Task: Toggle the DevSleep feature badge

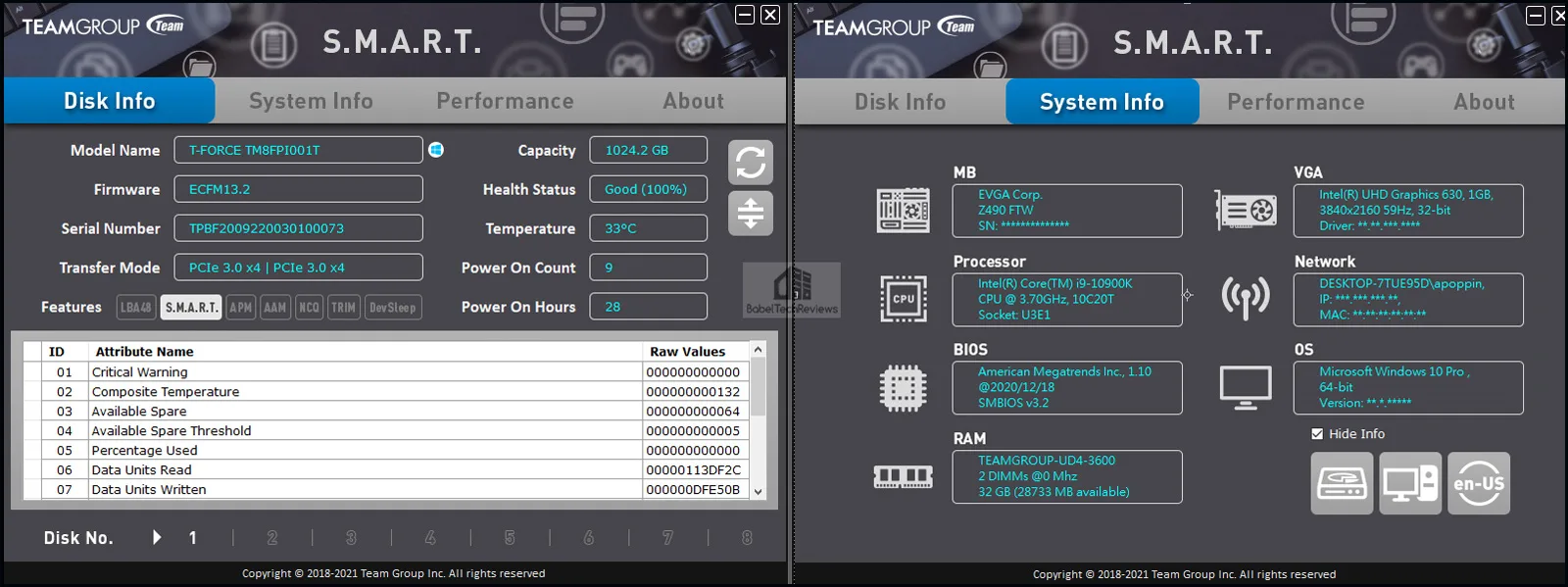Action: pyautogui.click(x=392, y=308)
